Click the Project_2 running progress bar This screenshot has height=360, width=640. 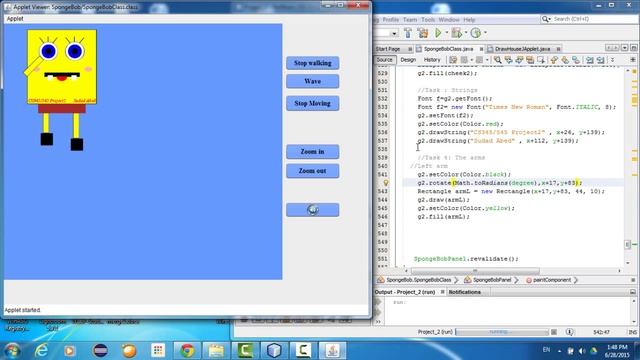502,332
